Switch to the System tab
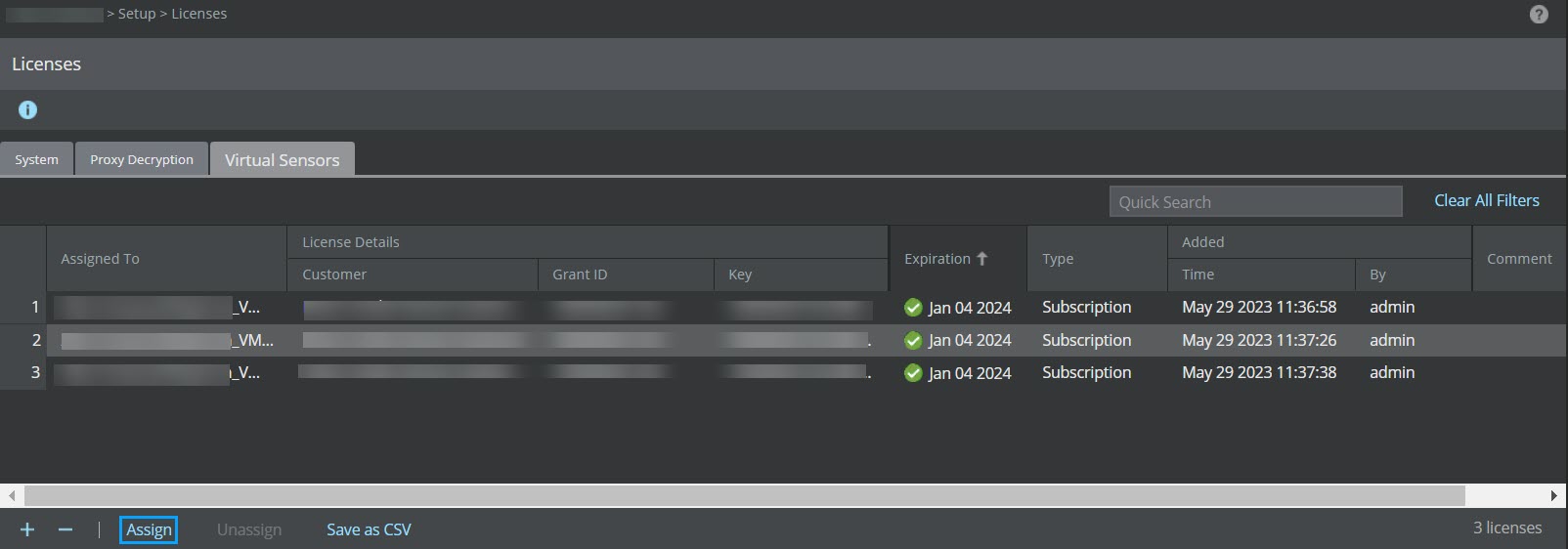1568x549 pixels. (x=36, y=159)
